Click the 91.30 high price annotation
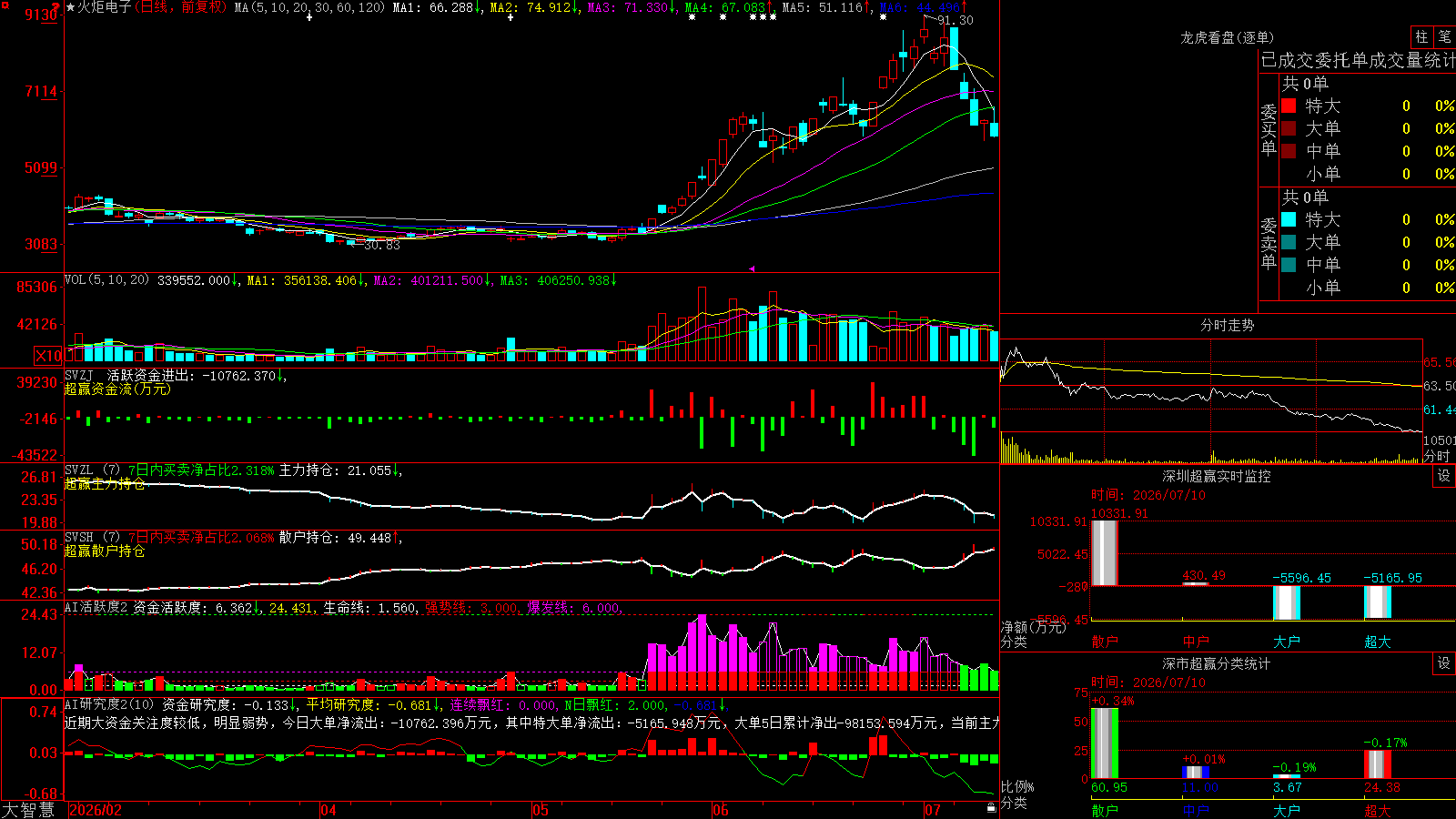 pos(955,20)
